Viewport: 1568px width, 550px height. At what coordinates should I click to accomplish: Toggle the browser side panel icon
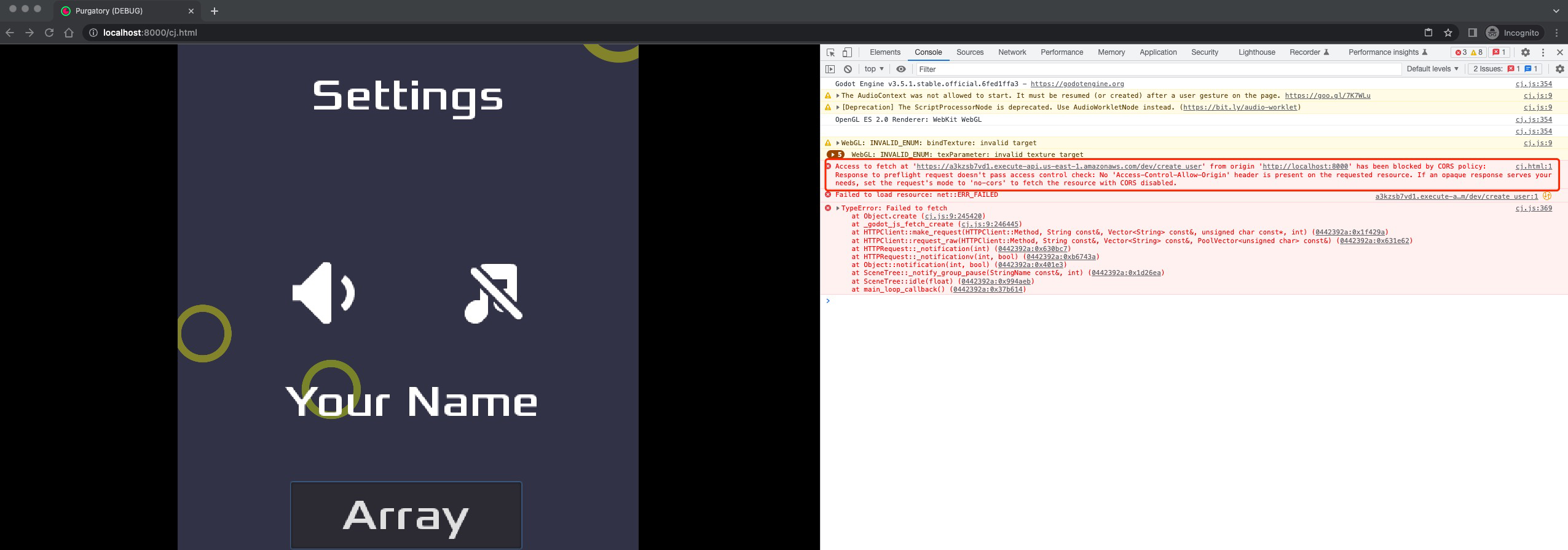click(1473, 33)
